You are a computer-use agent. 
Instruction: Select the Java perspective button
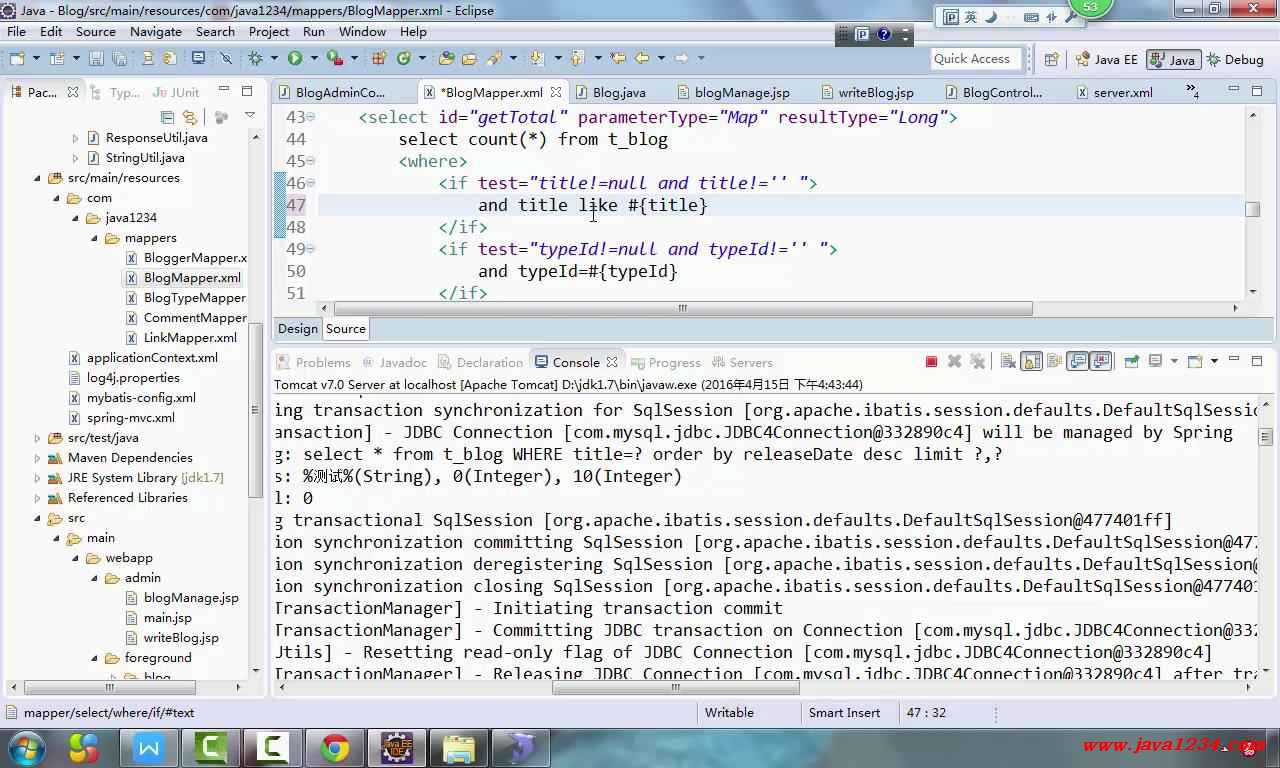tap(1173, 59)
